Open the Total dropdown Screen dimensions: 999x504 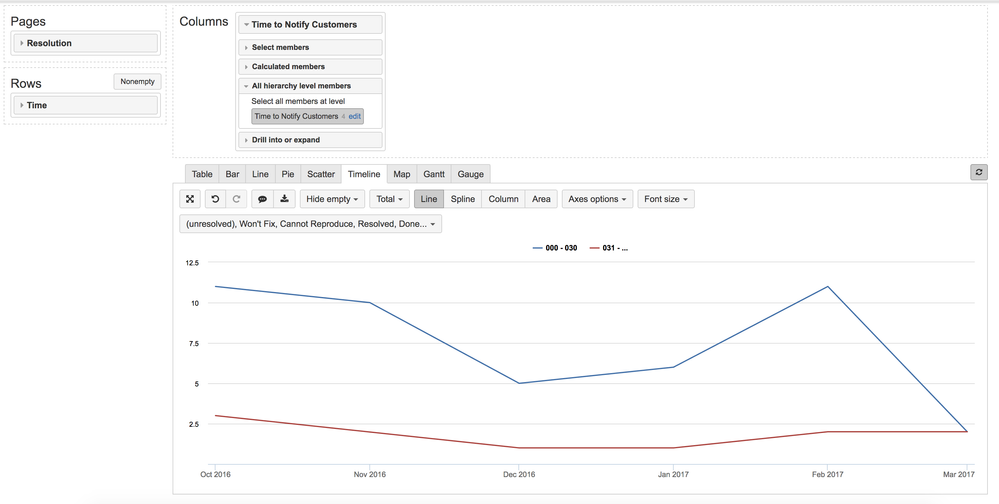(389, 199)
